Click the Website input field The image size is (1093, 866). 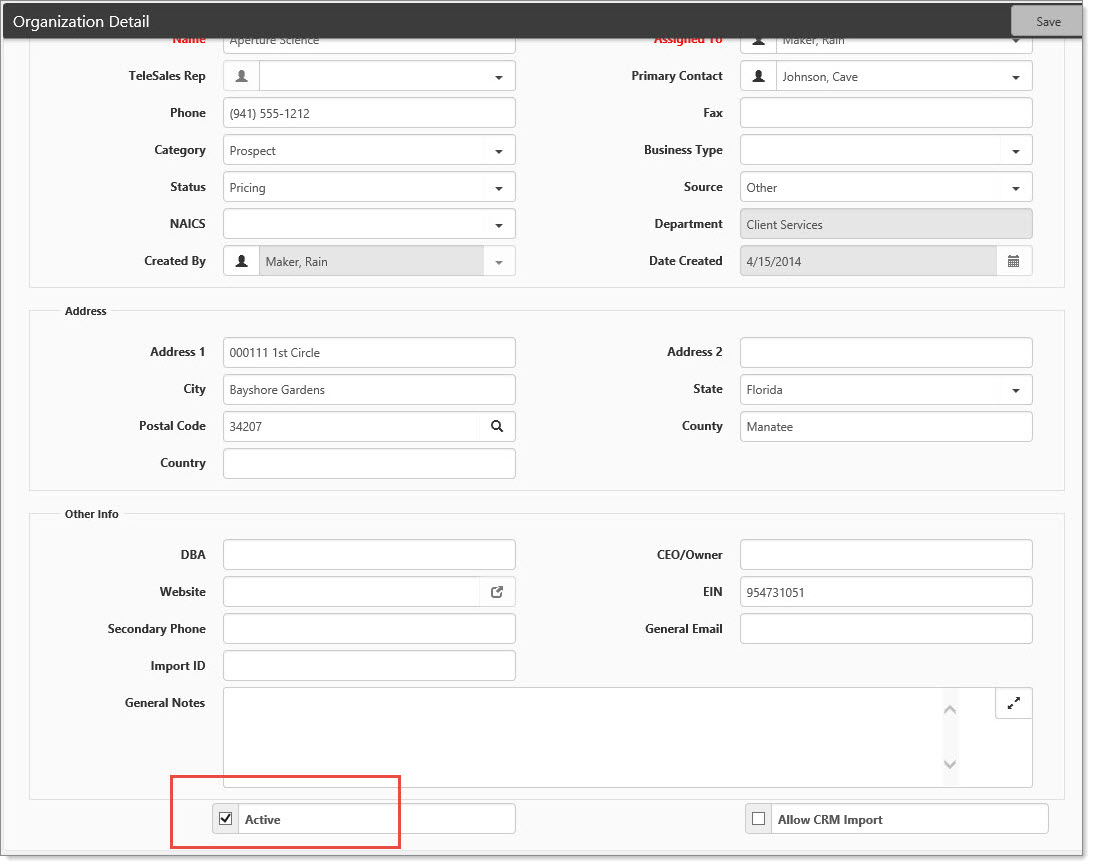[351, 591]
